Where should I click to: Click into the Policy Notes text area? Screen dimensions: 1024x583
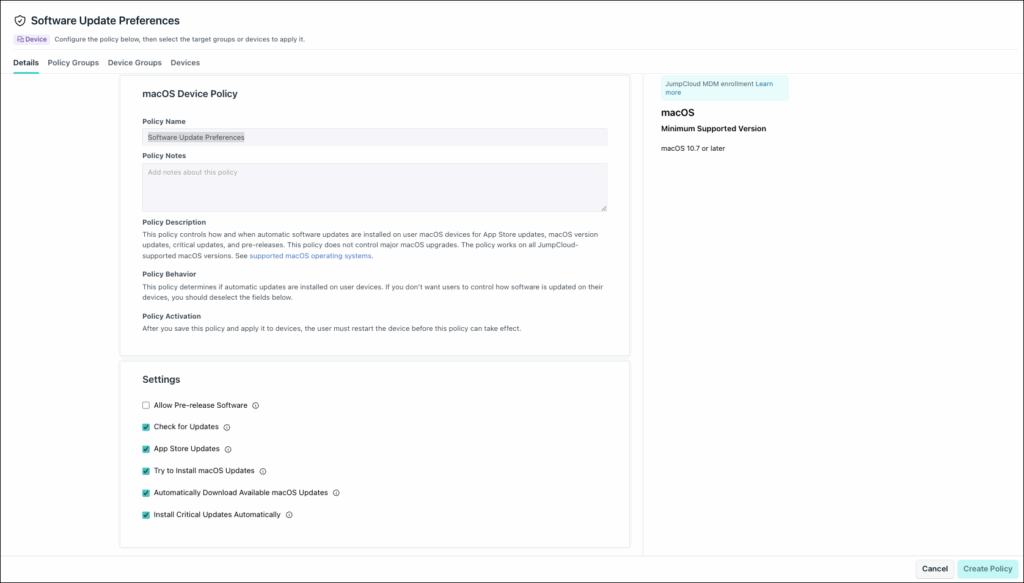pyautogui.click(x=375, y=187)
